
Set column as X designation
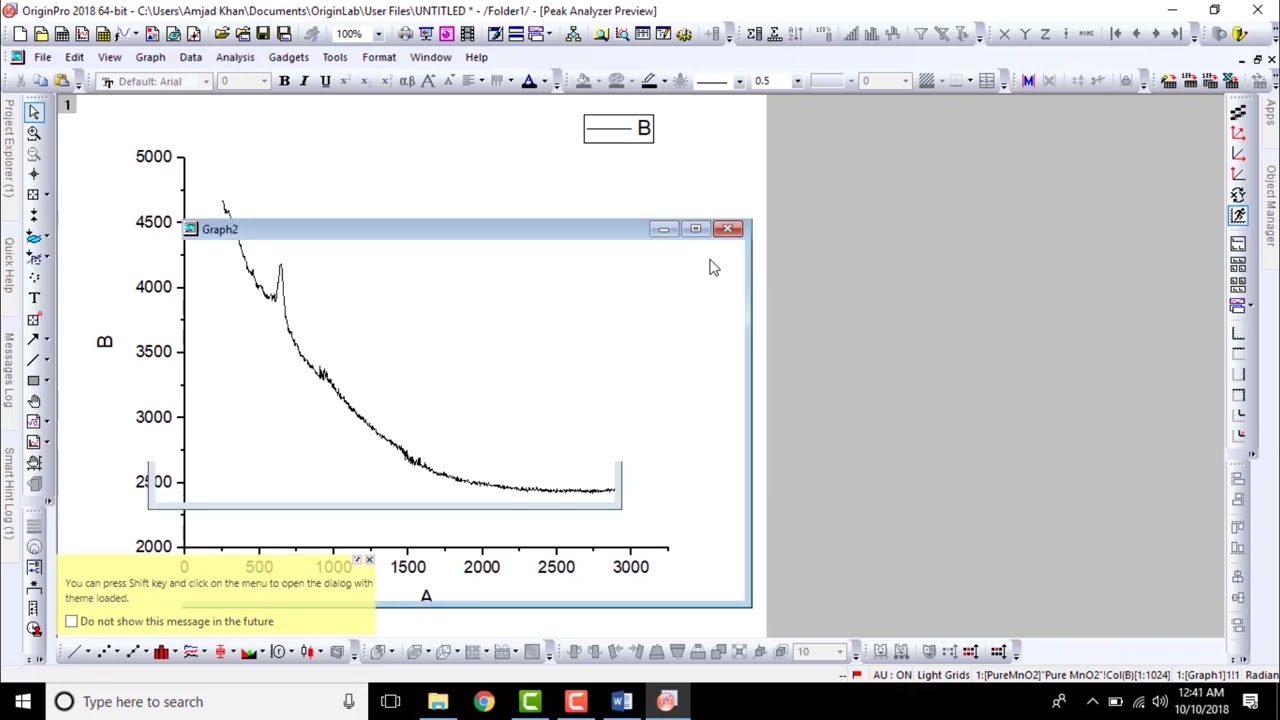(x=1004, y=34)
